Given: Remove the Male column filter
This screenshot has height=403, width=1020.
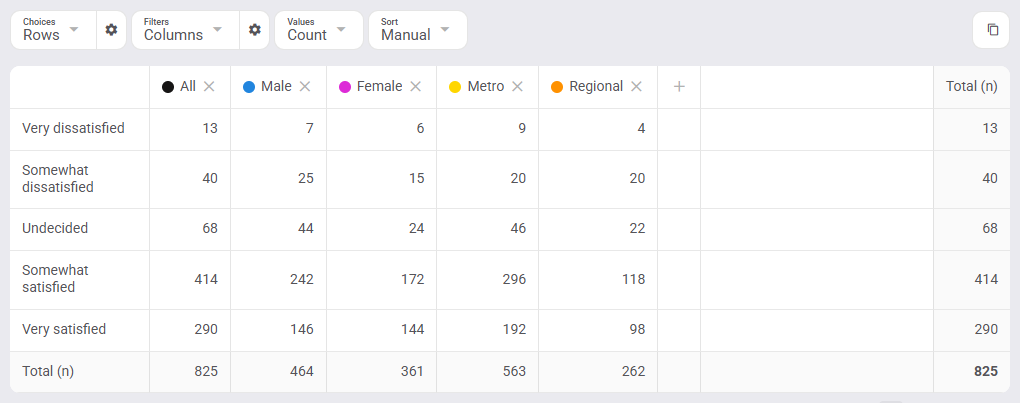Looking at the screenshot, I should coord(304,86).
